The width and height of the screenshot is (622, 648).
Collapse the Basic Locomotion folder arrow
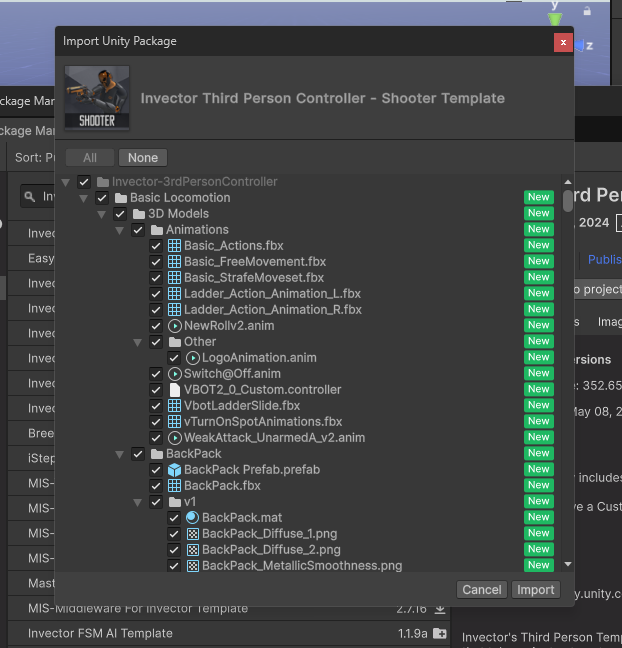pyautogui.click(x=83, y=198)
